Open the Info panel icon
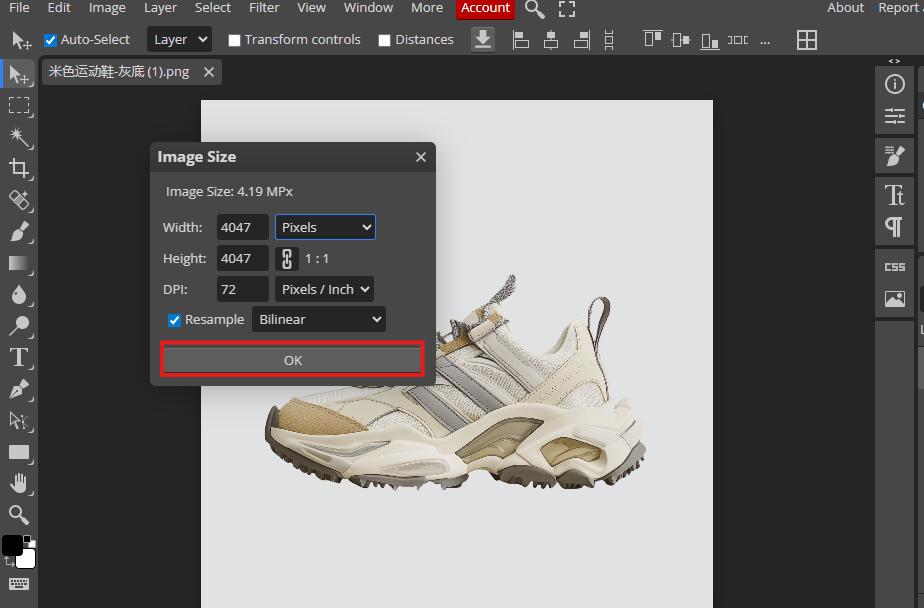 [x=894, y=85]
